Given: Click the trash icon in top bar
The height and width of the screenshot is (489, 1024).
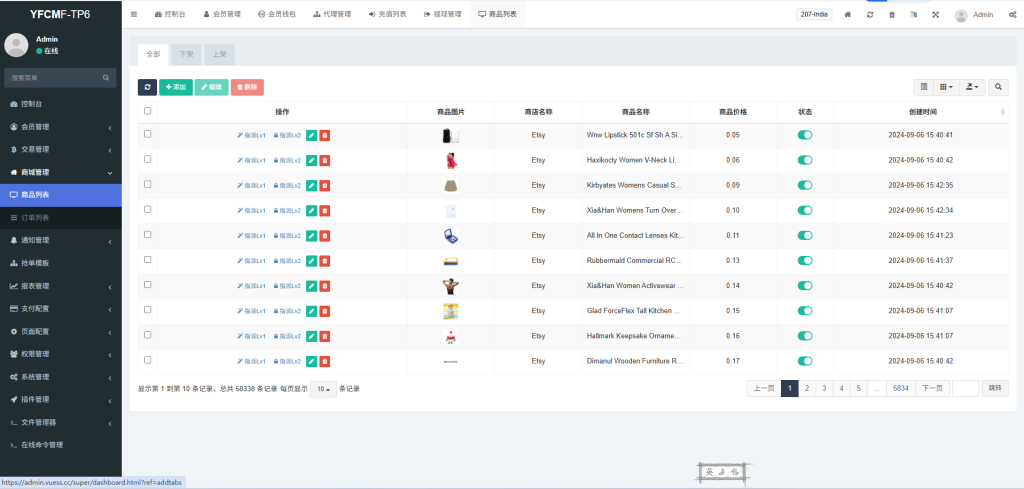Looking at the screenshot, I should click(892, 15).
